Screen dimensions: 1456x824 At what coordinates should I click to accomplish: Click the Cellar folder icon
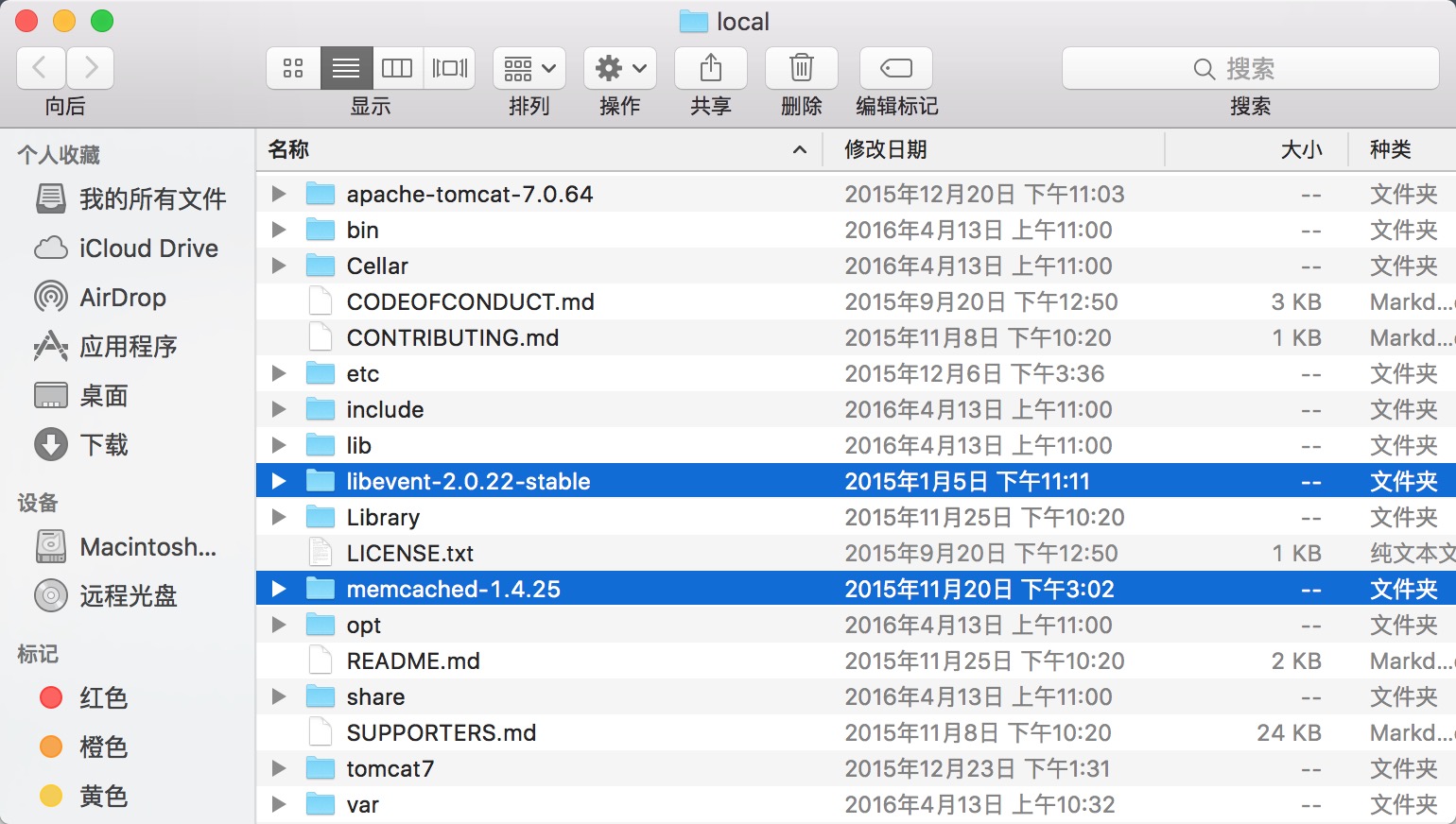(321, 266)
